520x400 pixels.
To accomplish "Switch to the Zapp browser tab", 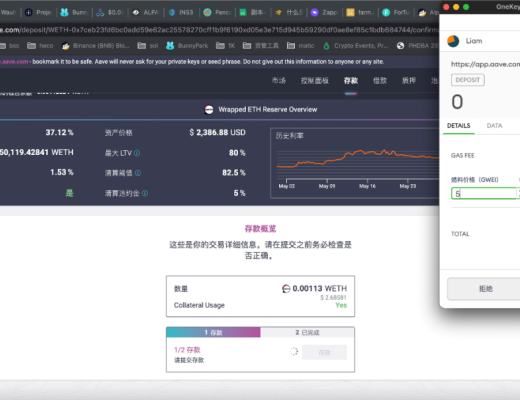I will 324,12.
